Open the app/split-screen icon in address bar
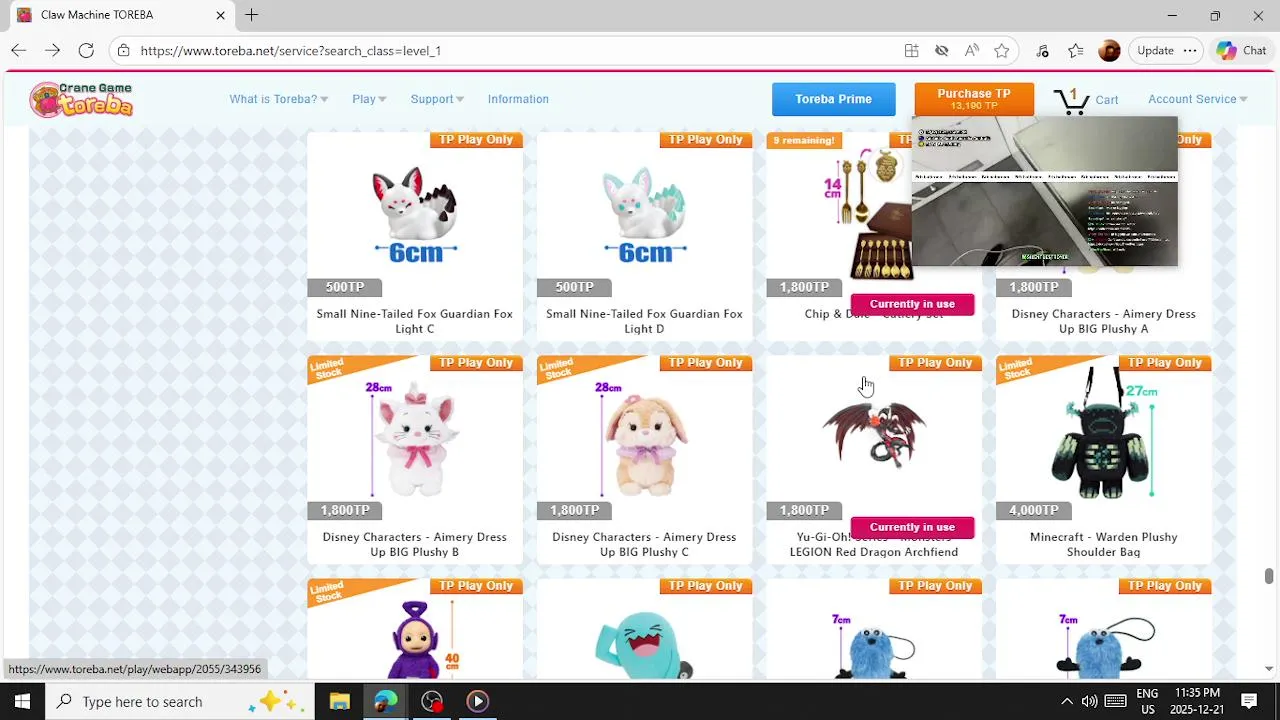The height and width of the screenshot is (720, 1280). coord(911,51)
